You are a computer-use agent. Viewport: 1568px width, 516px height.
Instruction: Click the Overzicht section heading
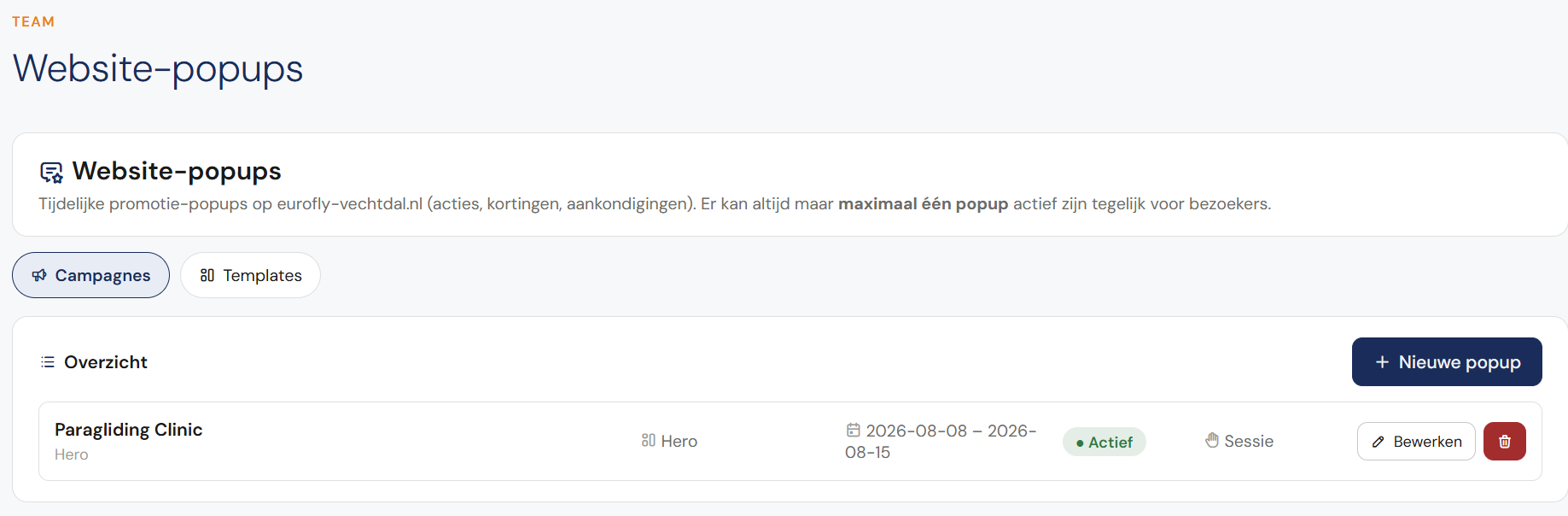click(106, 362)
